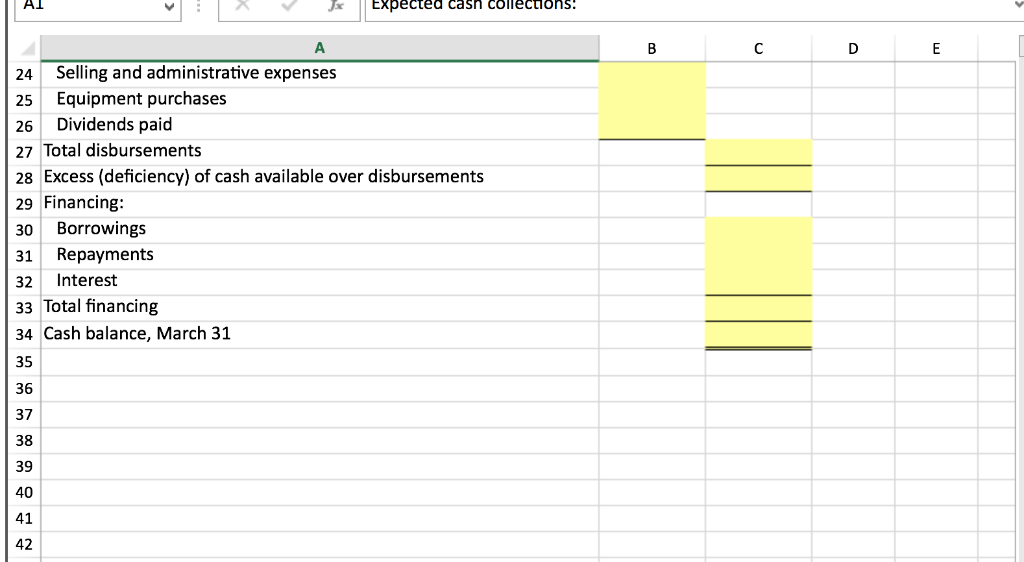The image size is (1024, 562).
Task: Open the Name Box dropdown arrow
Action: [x=169, y=7]
